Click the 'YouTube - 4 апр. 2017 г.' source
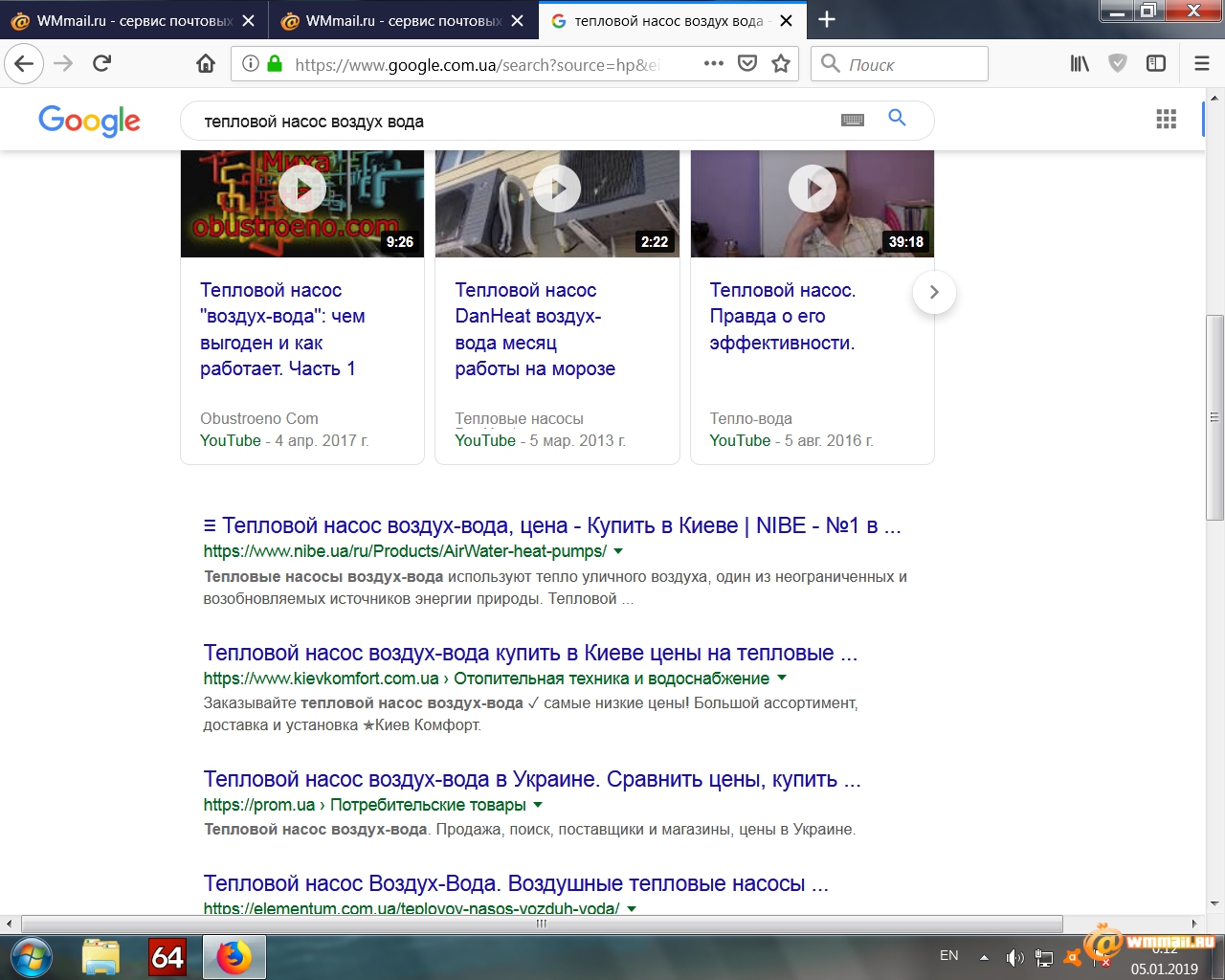Viewport: 1225px width, 980px height. tap(284, 440)
